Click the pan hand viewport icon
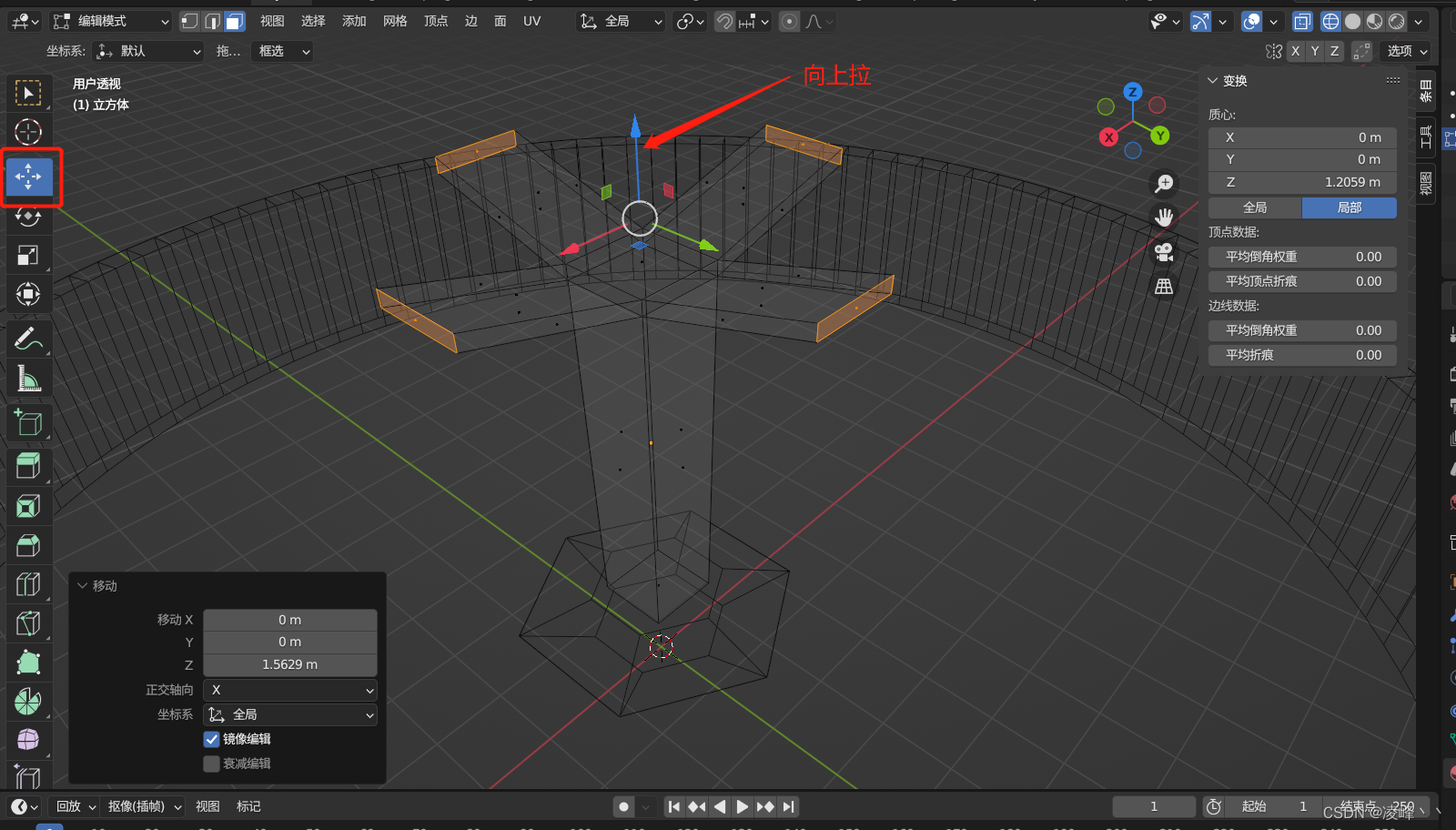 (1164, 218)
